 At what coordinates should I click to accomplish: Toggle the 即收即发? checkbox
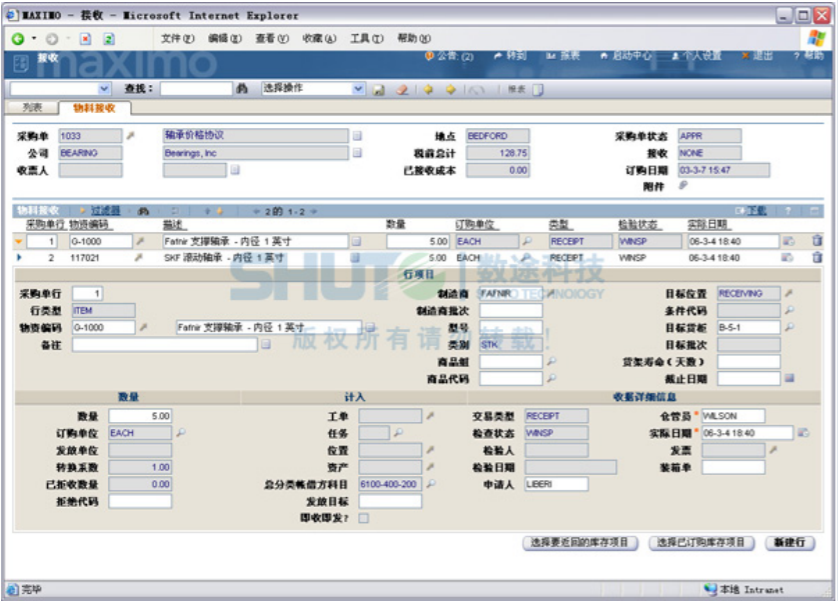(x=363, y=518)
